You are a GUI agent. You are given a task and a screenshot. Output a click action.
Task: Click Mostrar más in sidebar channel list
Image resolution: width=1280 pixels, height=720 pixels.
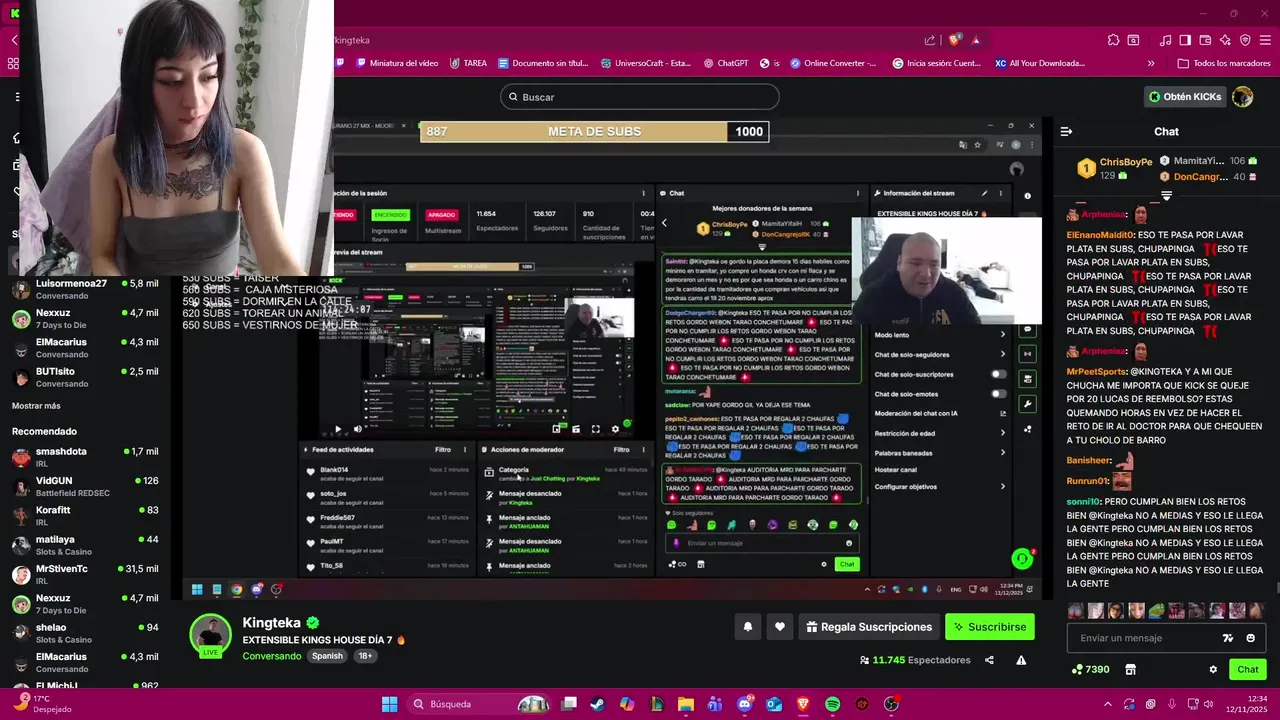click(x=36, y=406)
